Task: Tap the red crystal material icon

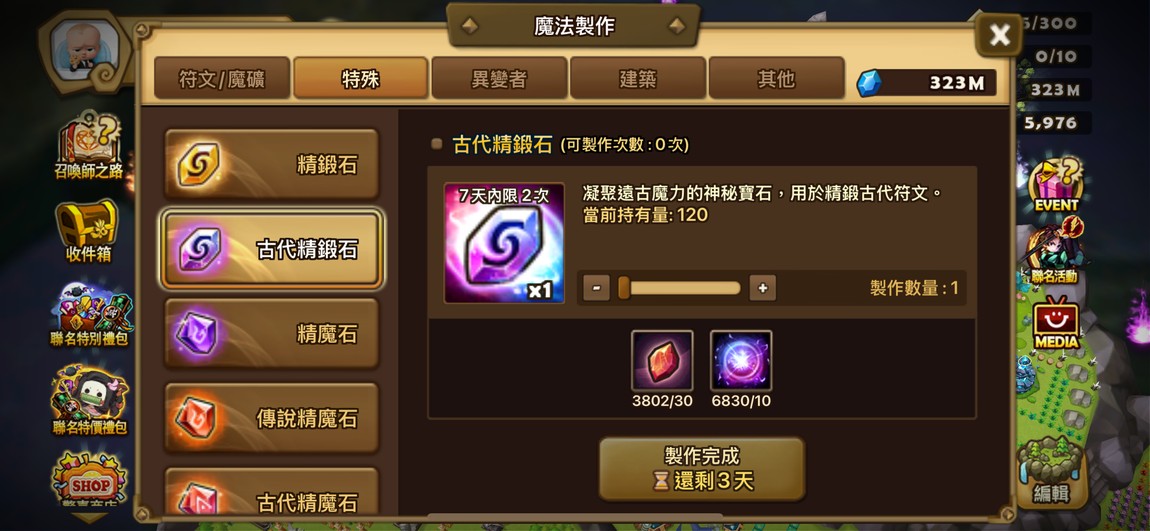Action: (x=662, y=360)
